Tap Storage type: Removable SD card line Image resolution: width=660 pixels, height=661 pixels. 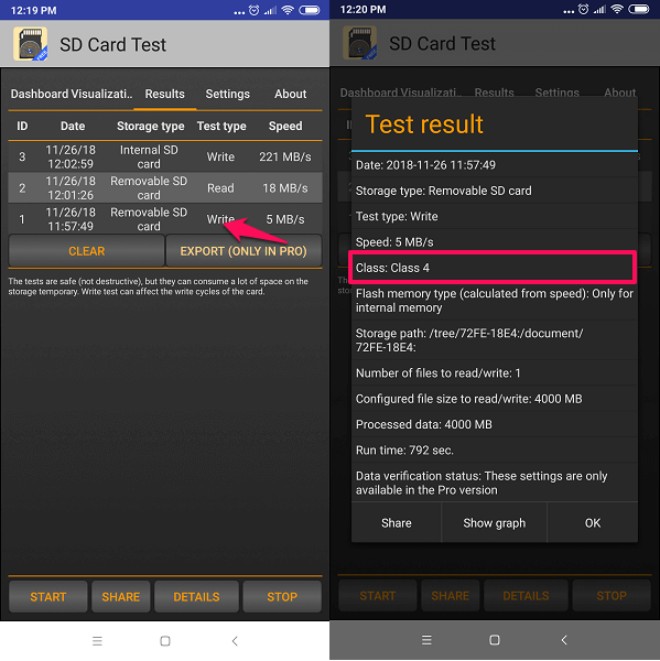[x=494, y=191]
